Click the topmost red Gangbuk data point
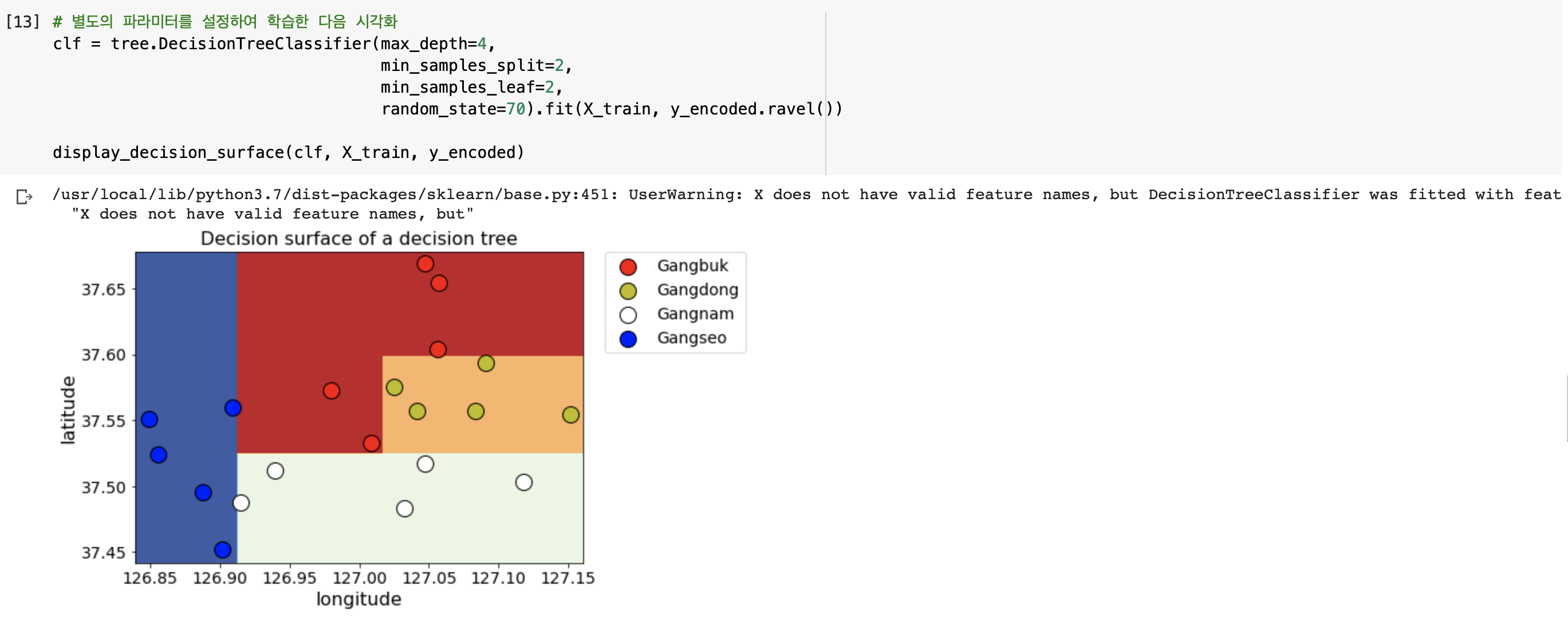This screenshot has width=1568, height=618. point(425,264)
